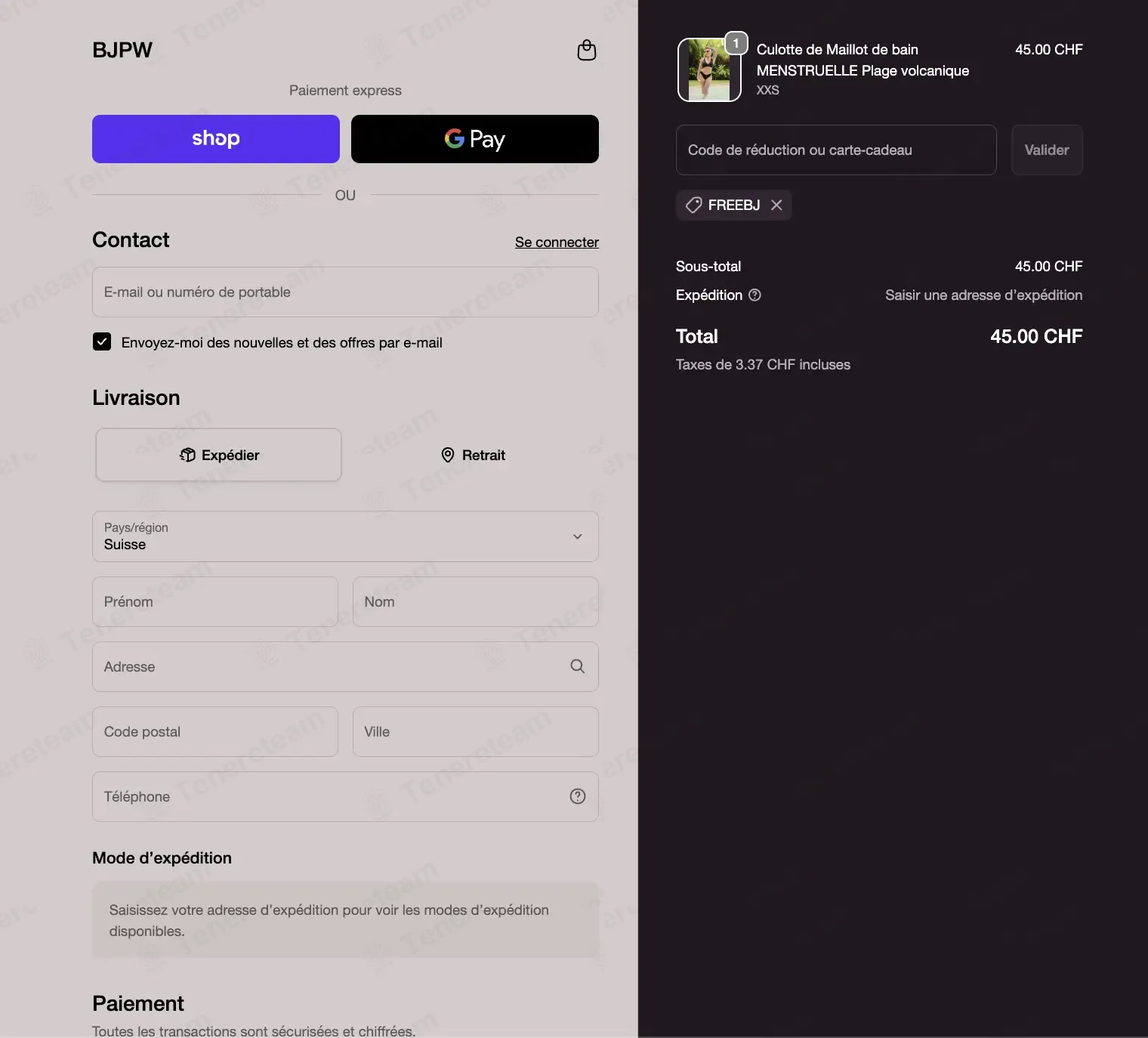Image resolution: width=1148 pixels, height=1038 pixels.
Task: Click the Paiement section heading
Action: click(x=138, y=1003)
